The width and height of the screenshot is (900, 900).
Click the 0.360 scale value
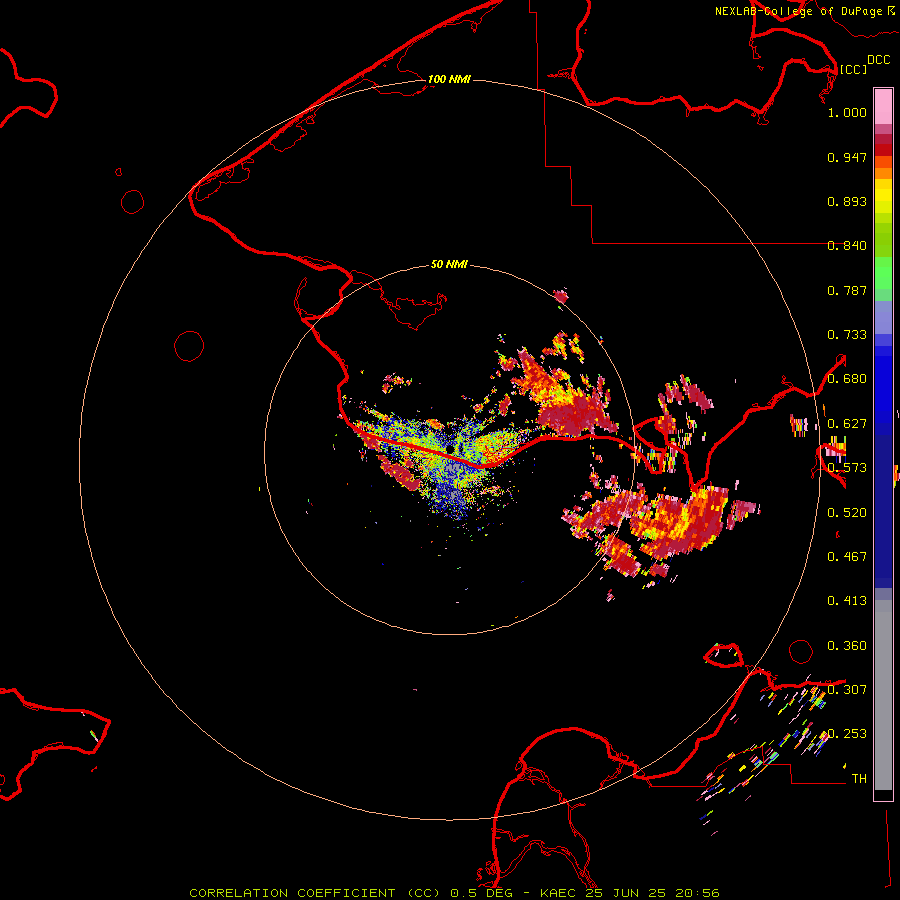point(847,646)
